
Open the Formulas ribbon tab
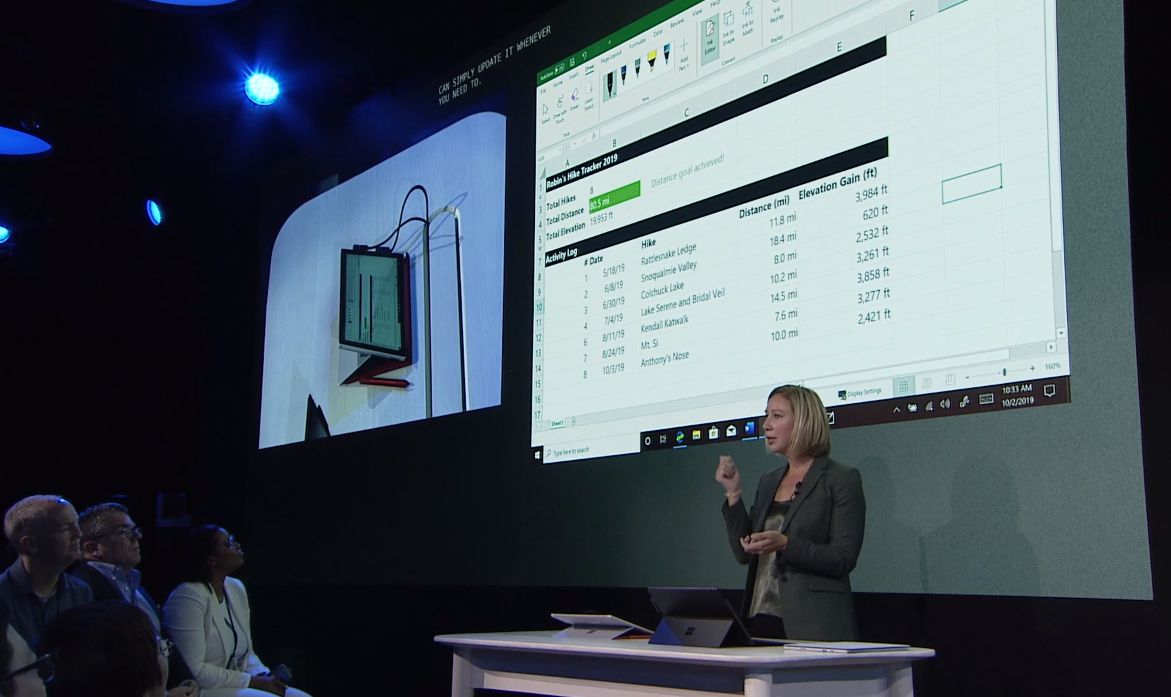pyautogui.click(x=636, y=43)
